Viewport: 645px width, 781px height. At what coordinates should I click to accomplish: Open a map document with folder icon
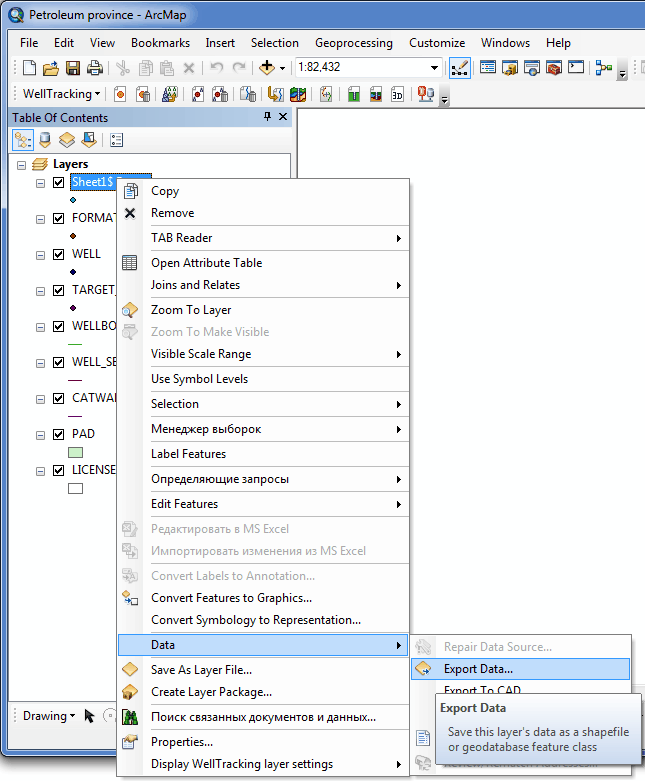coord(51,67)
